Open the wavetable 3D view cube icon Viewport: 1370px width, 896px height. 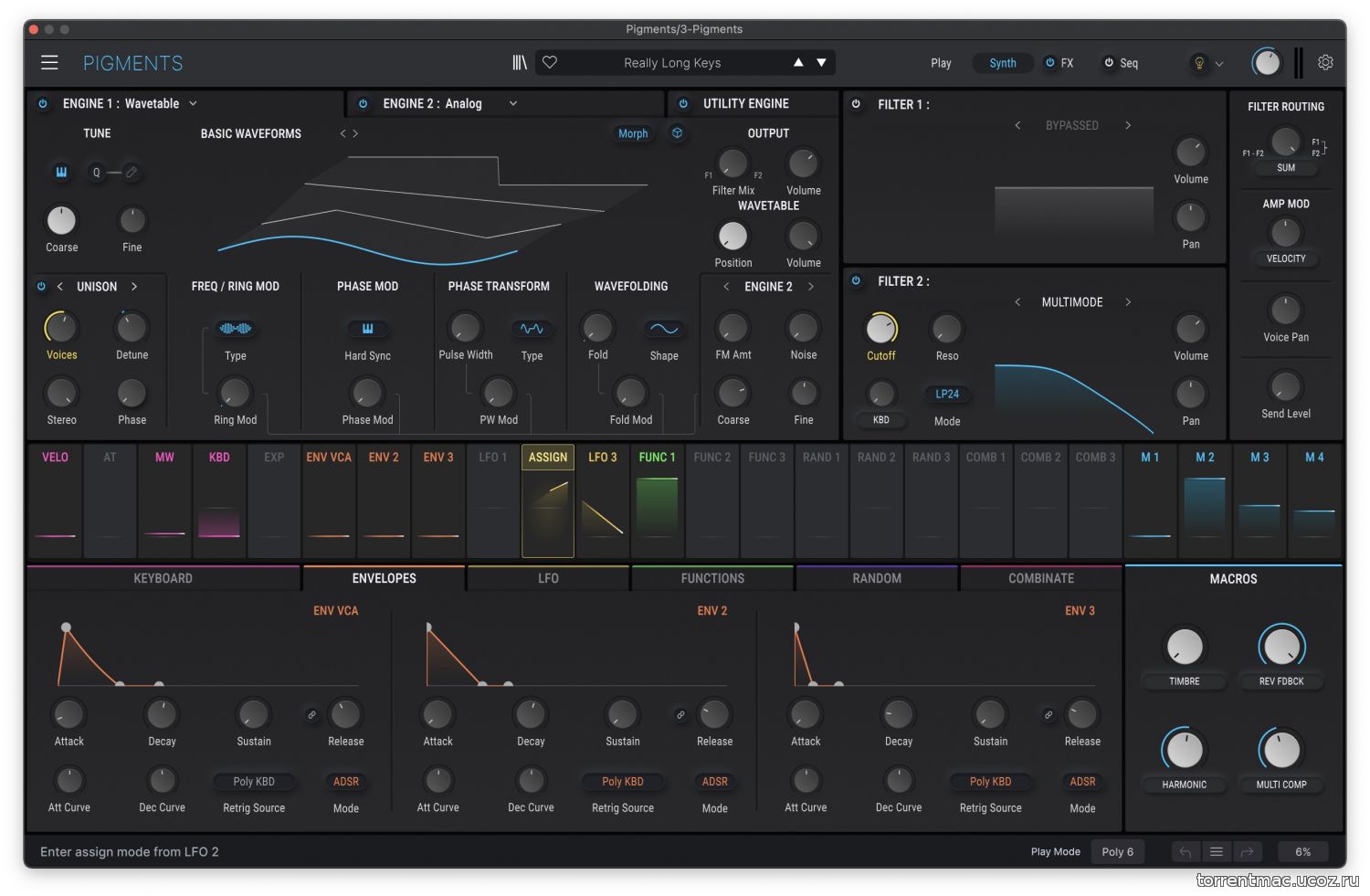[x=677, y=133]
